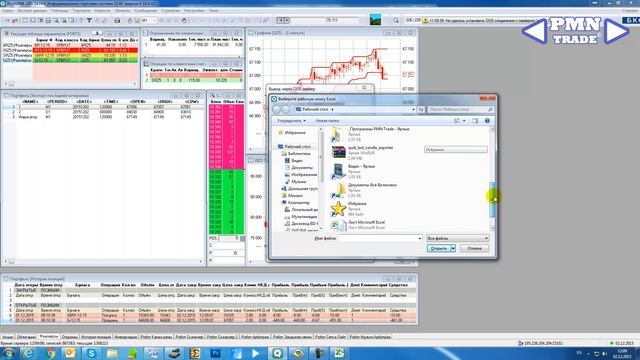Open the Открыть button split arrow
640x360 pixels.
pyautogui.click(x=453, y=248)
